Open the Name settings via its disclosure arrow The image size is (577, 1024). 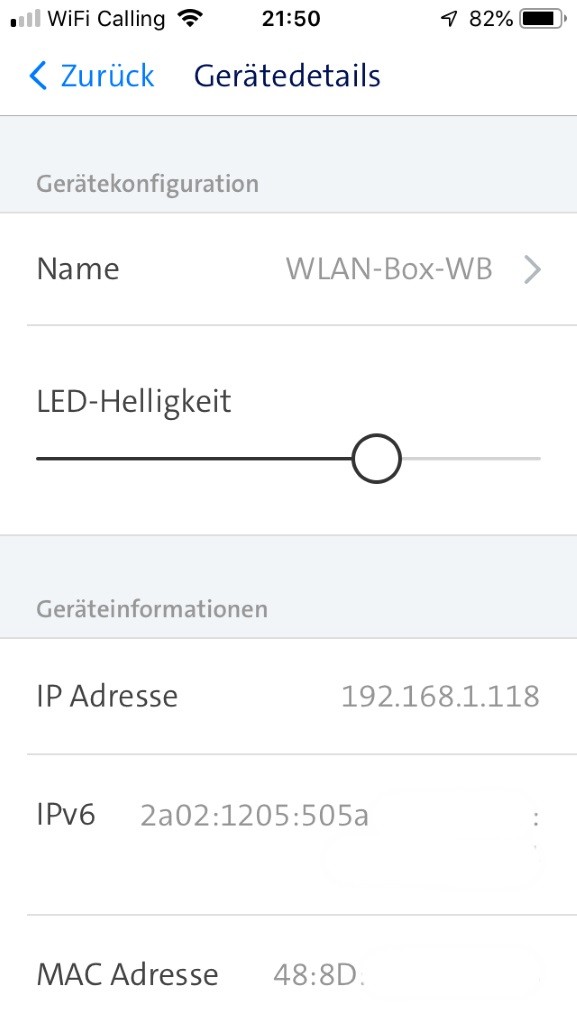coord(533,269)
